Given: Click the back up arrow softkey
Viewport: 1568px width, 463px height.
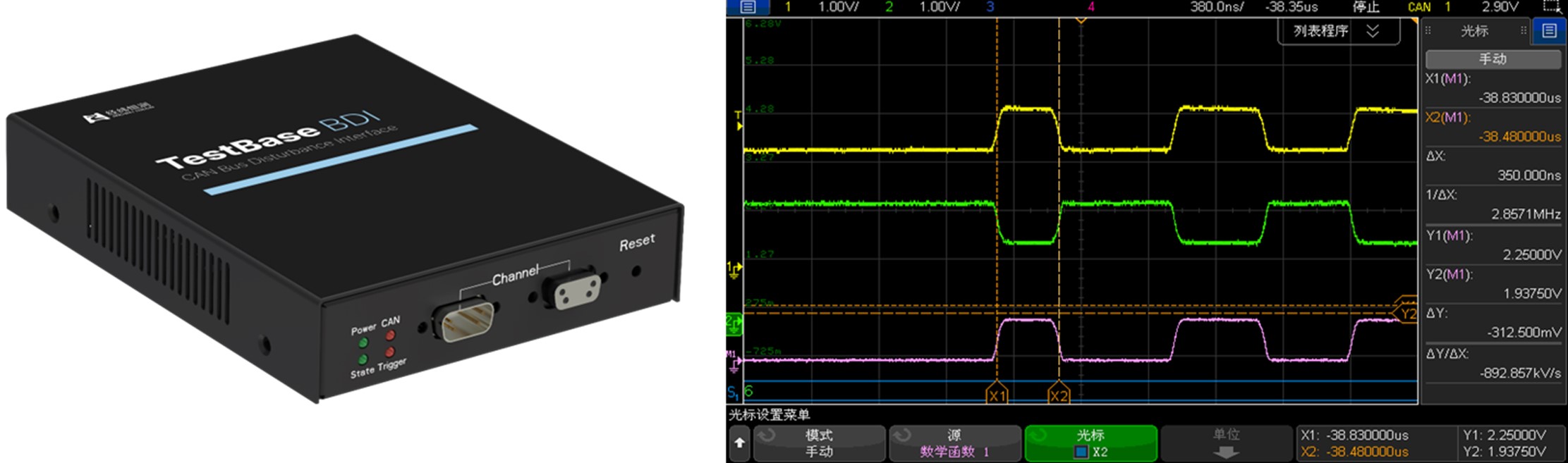Looking at the screenshot, I should (739, 443).
